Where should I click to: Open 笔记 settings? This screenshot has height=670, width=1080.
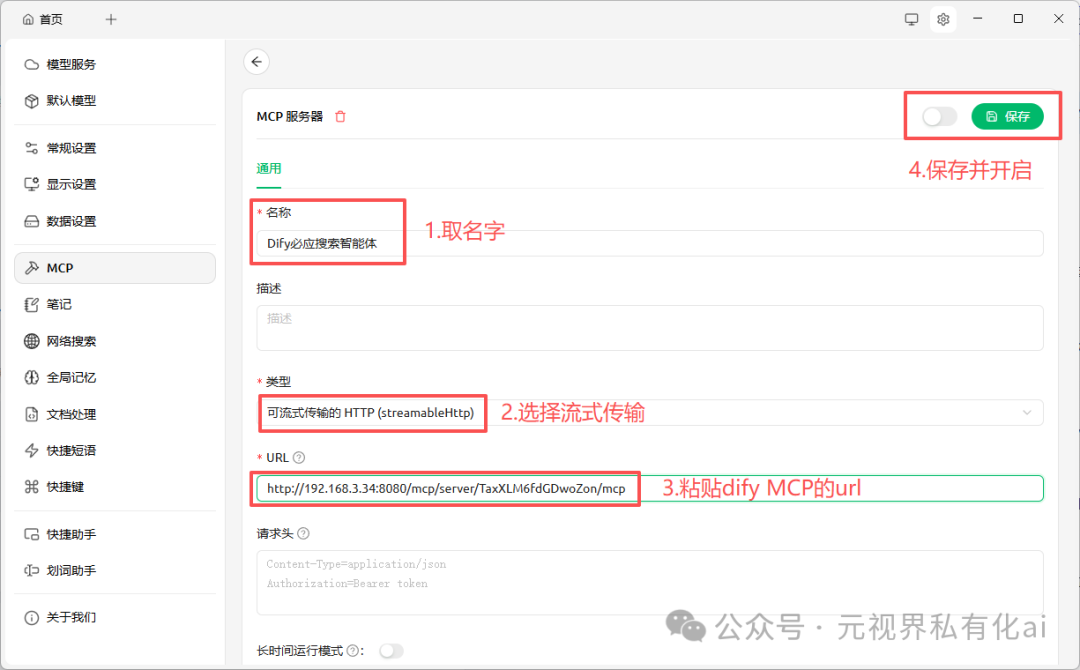[115, 304]
